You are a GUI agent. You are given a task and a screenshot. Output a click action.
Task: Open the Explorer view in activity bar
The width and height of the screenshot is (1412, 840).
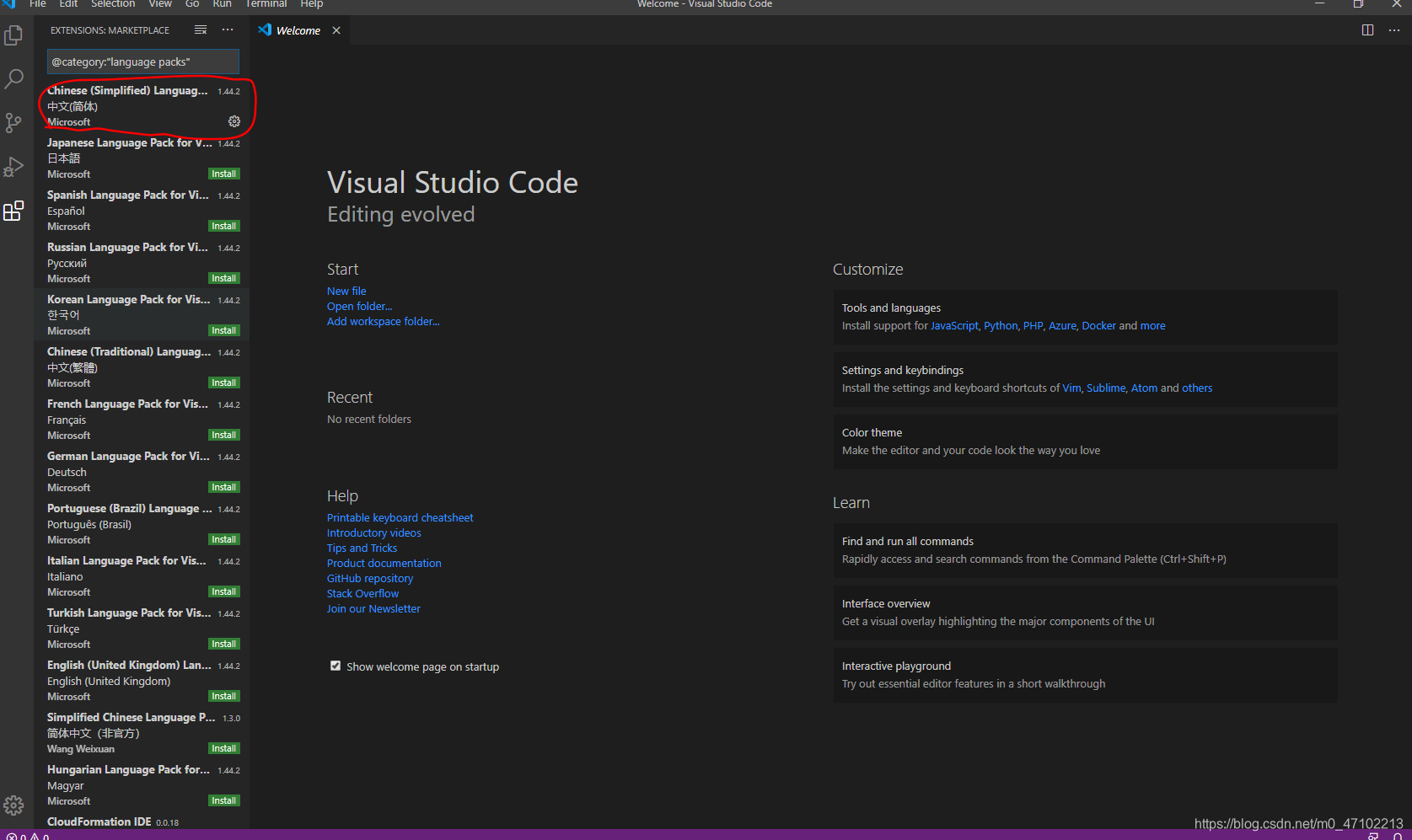click(x=13, y=35)
